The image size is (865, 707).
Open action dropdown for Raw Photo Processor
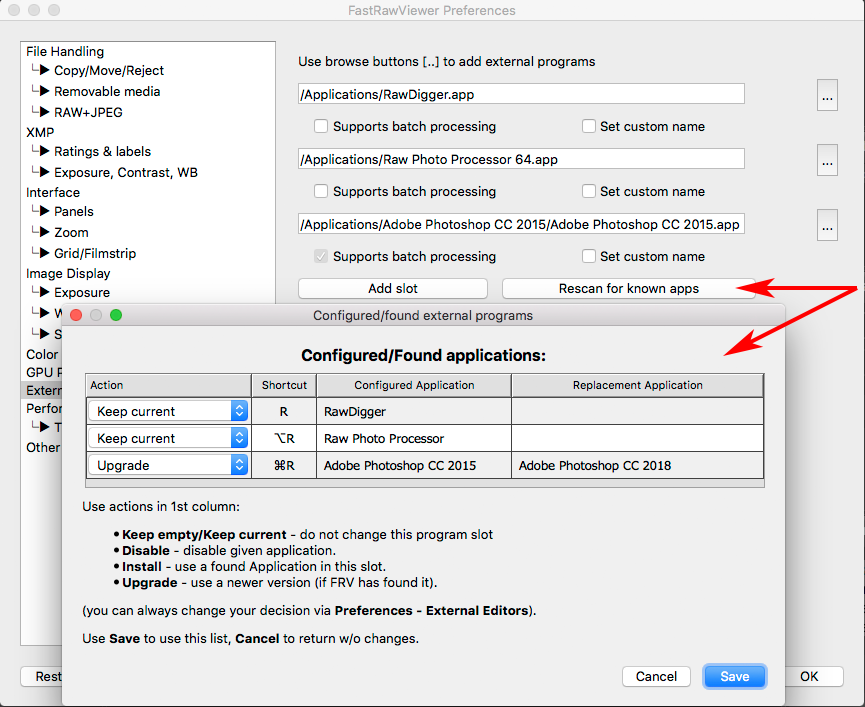168,438
